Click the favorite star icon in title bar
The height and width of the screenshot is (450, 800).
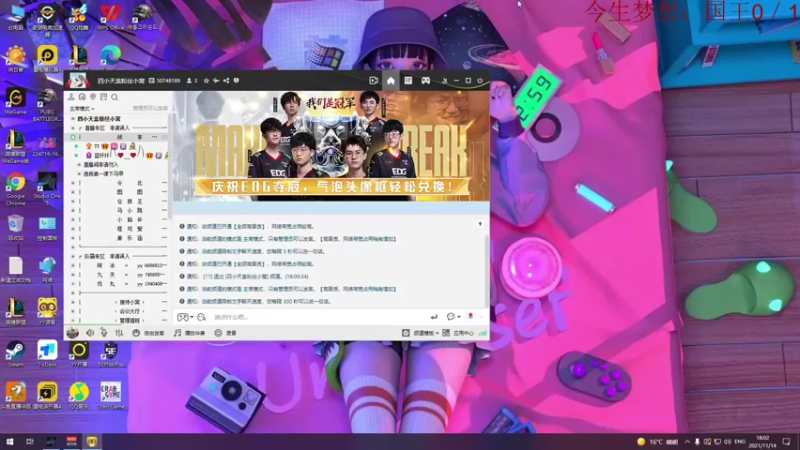(206, 81)
